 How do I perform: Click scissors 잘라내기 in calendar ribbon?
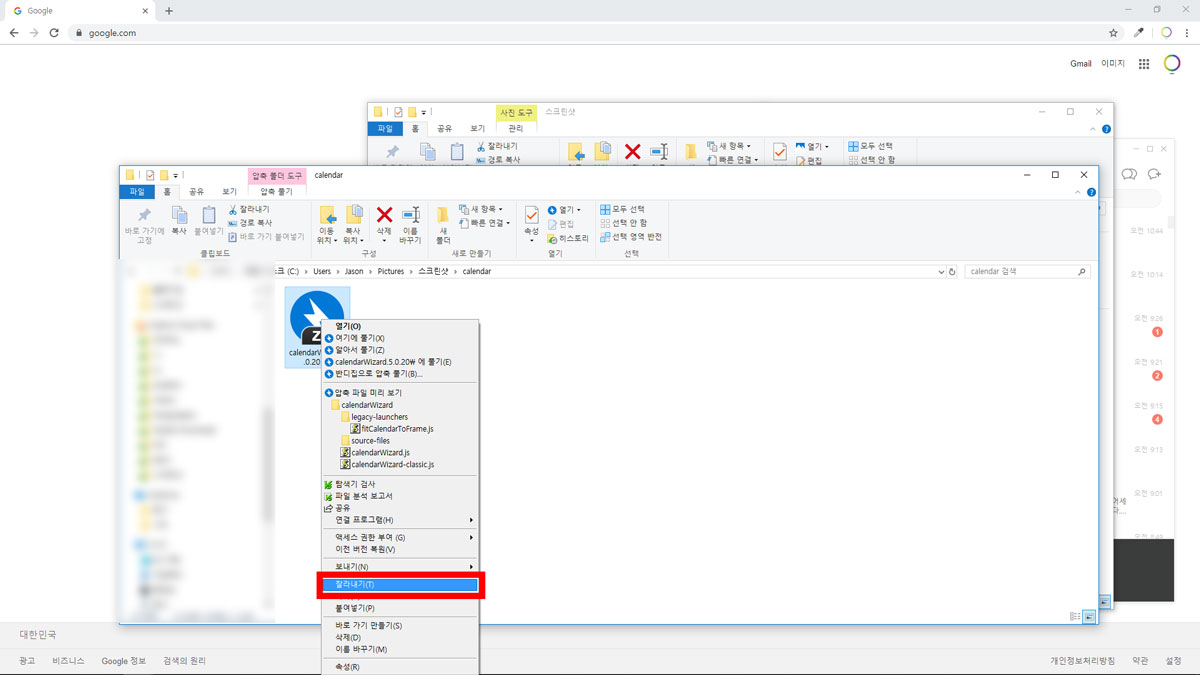[249, 210]
